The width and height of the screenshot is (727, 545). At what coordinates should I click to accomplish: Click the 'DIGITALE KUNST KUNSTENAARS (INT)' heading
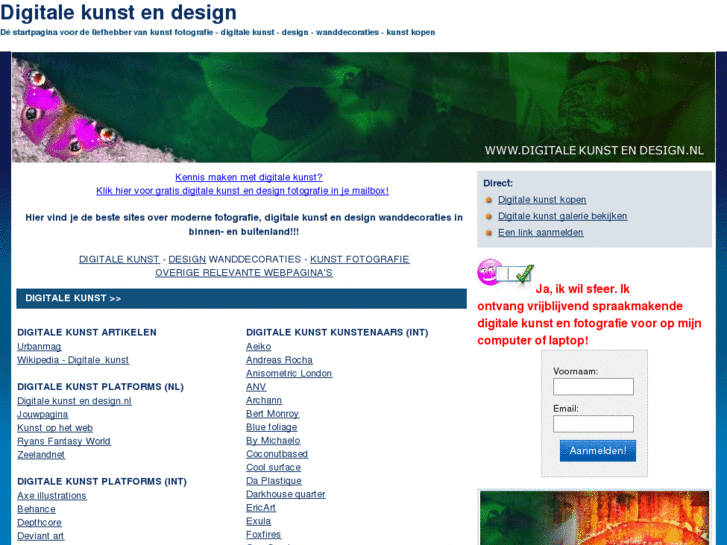338,332
